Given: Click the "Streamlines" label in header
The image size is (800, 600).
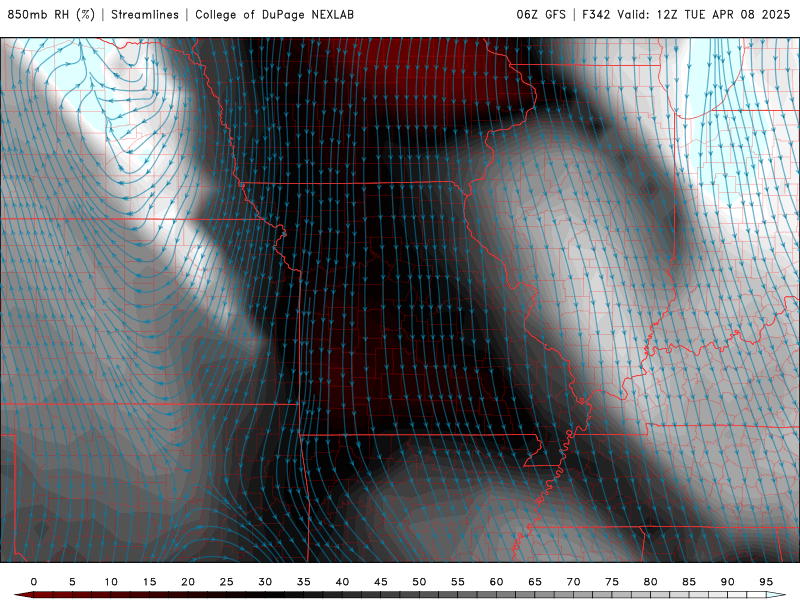Looking at the screenshot, I should [x=145, y=14].
